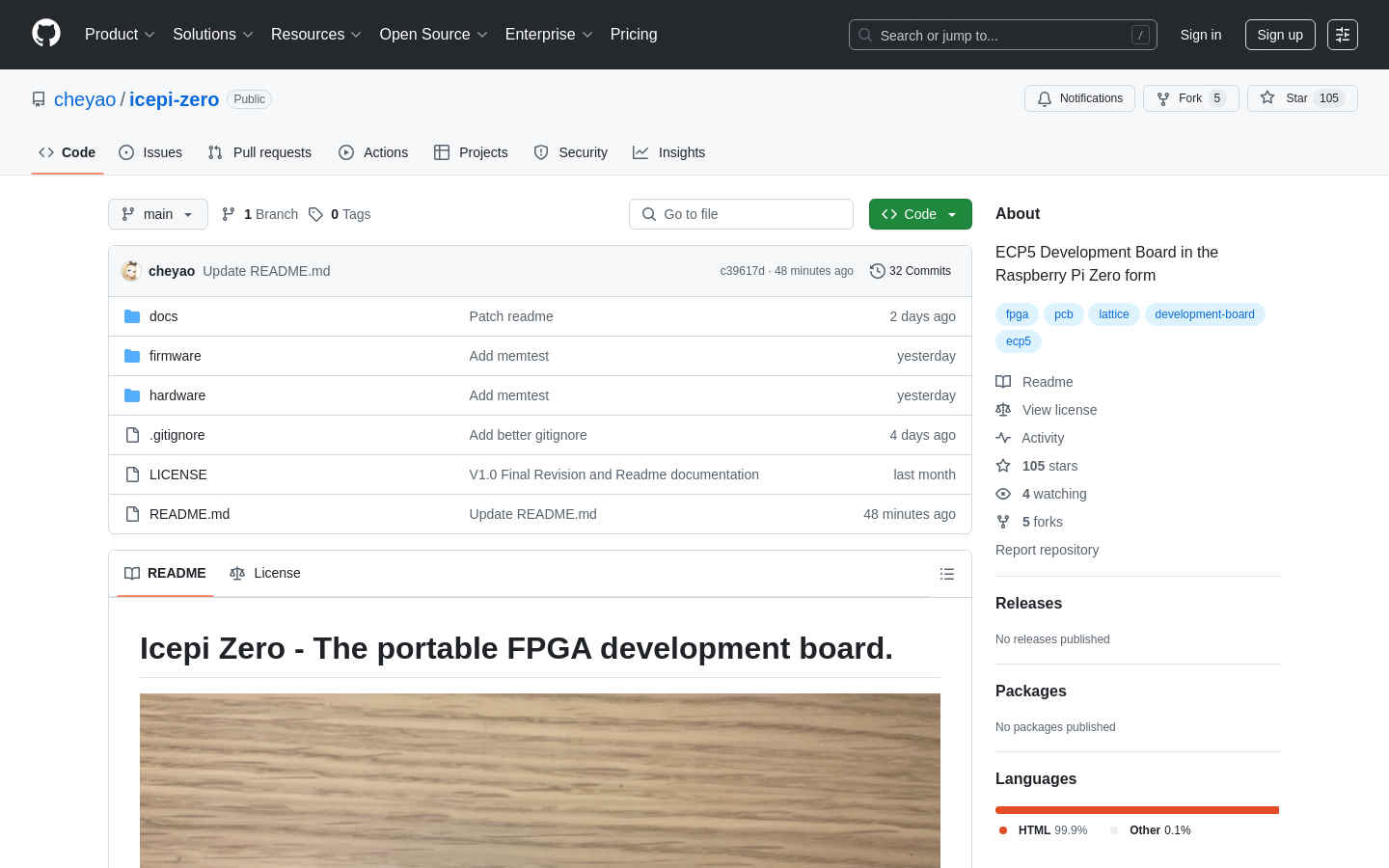This screenshot has height=868, width=1389.
Task: Click the LICENSE file icon
Action: pyautogui.click(x=132, y=475)
